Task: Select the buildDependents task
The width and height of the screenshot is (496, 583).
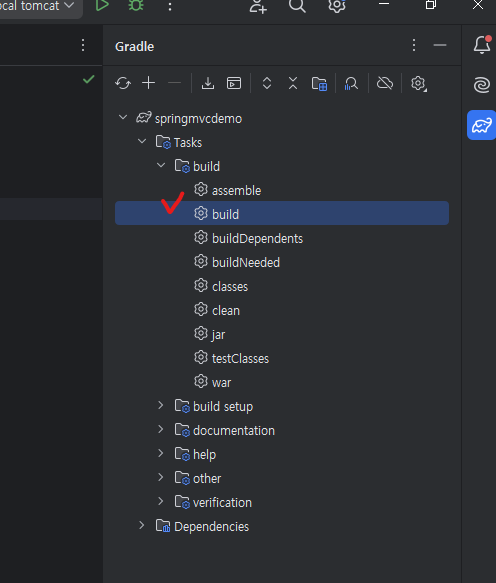Action: pos(282,238)
